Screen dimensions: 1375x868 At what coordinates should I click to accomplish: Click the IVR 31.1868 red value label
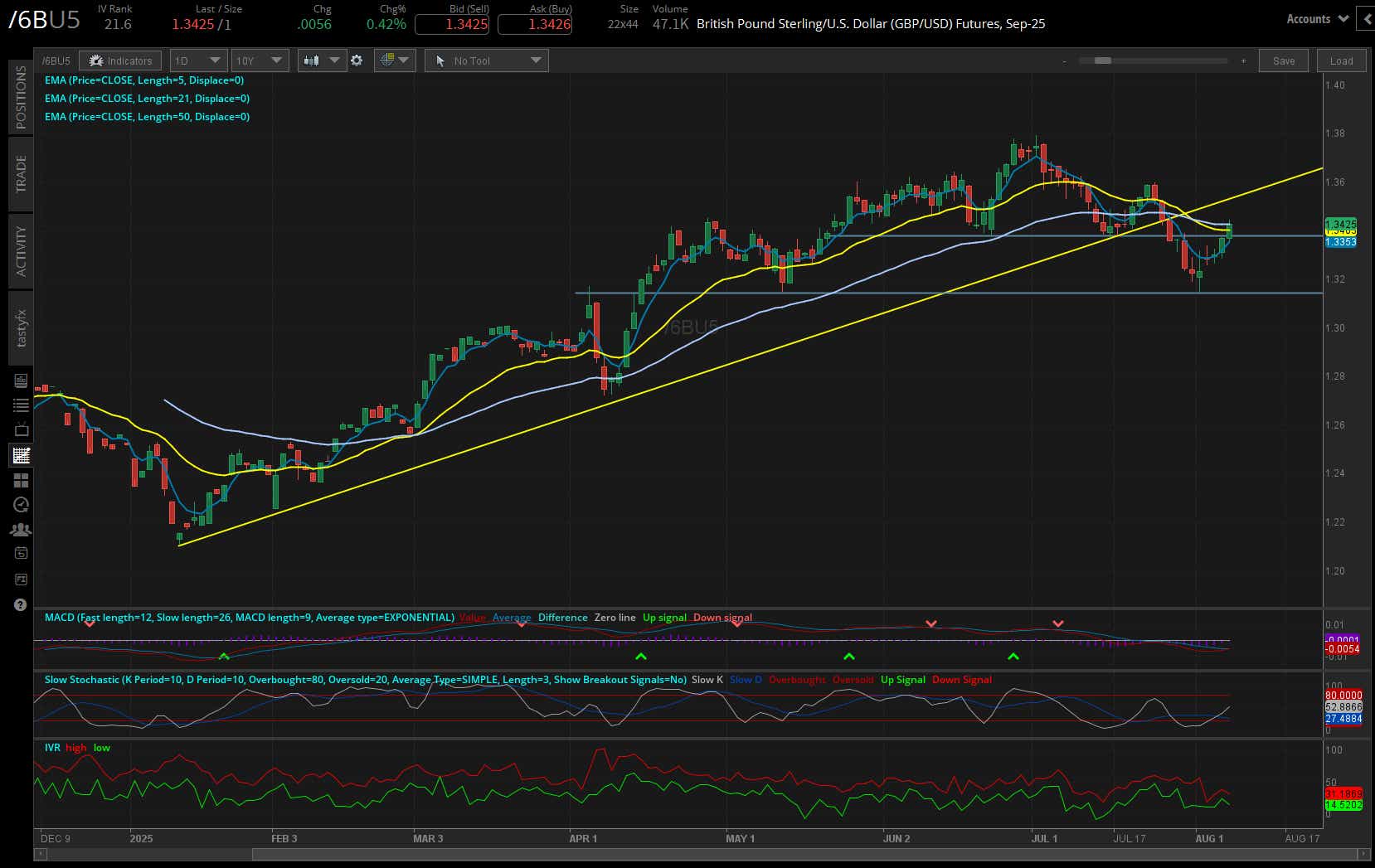pyautogui.click(x=1343, y=793)
